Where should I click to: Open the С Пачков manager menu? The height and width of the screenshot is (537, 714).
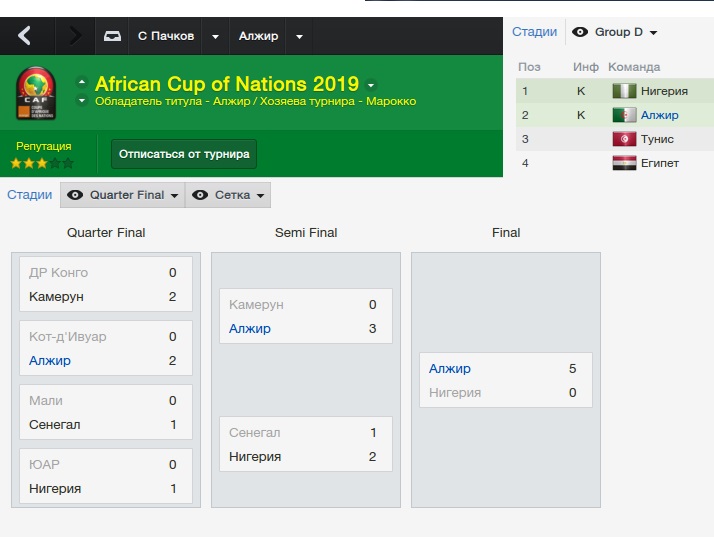tap(165, 37)
